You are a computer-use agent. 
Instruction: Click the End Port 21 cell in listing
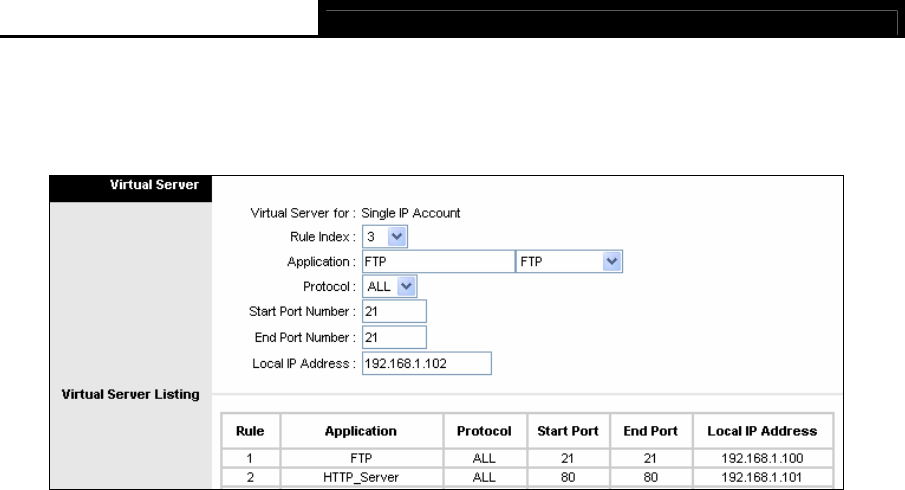[650, 458]
